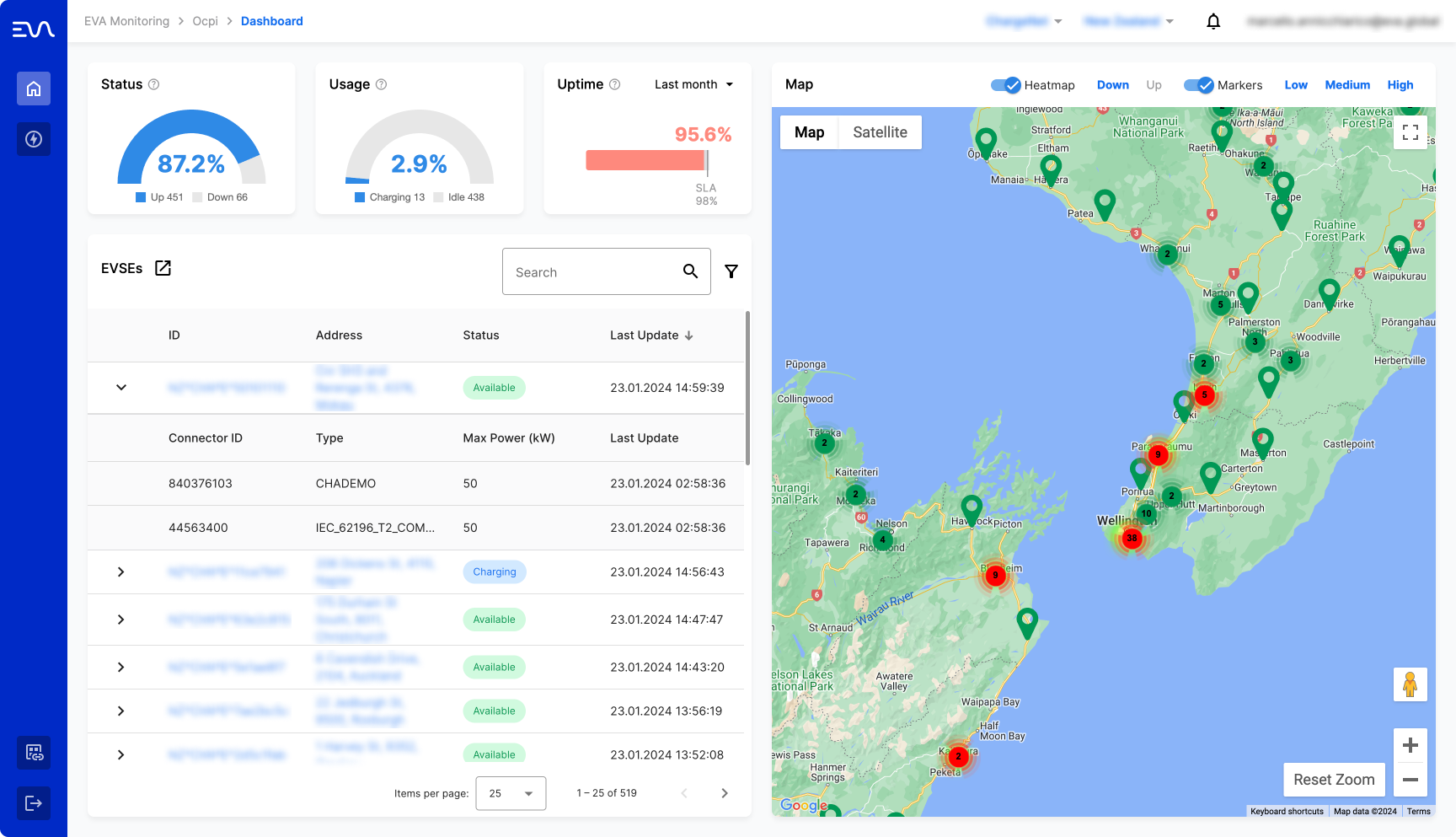Expand the EVSE row updated 14:47:47
This screenshot has height=837, width=1456.
[121, 620]
